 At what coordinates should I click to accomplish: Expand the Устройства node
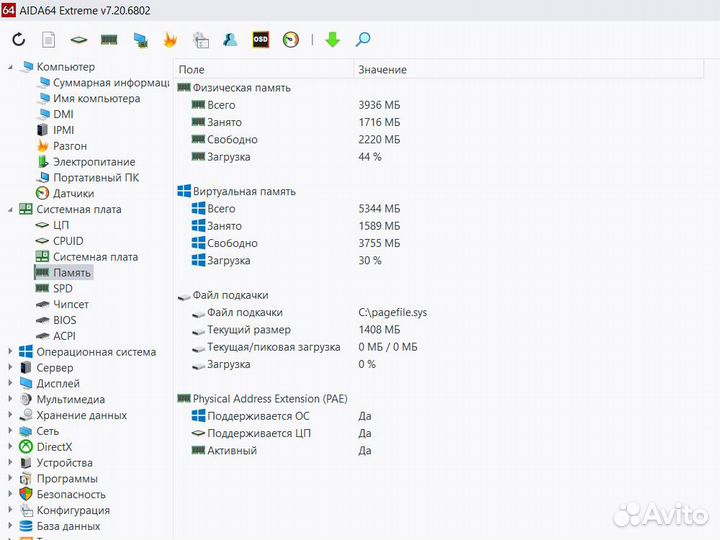click(x=10, y=462)
